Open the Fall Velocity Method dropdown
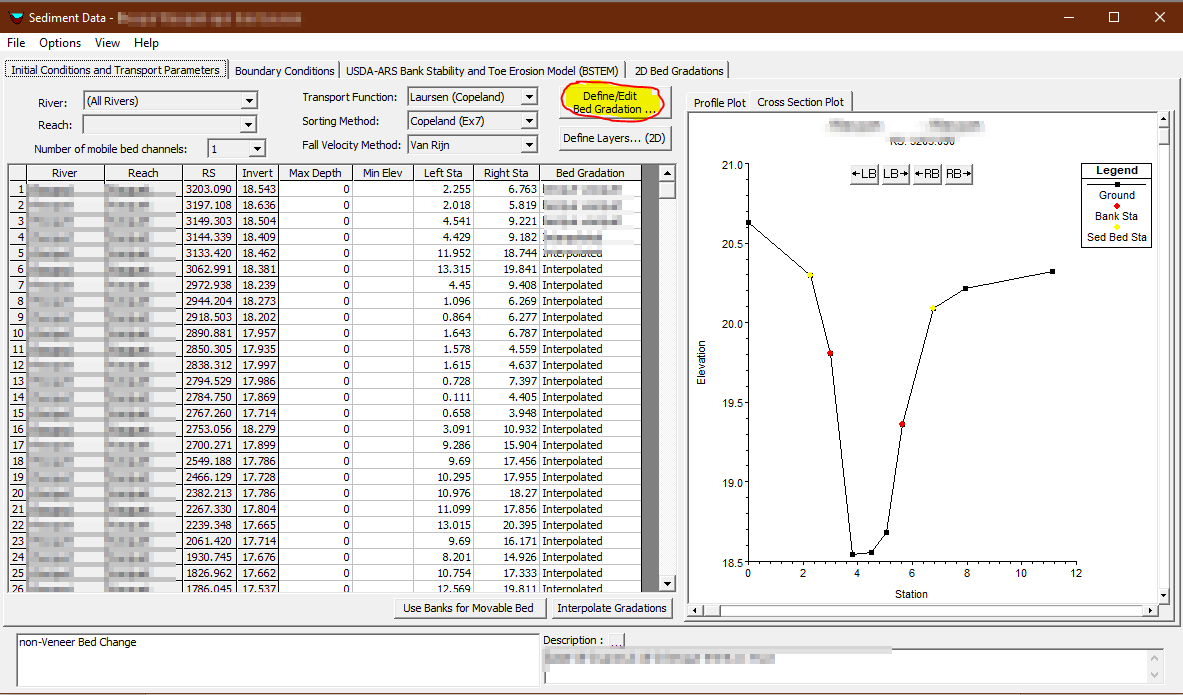The height and width of the screenshot is (695, 1183). (x=529, y=145)
